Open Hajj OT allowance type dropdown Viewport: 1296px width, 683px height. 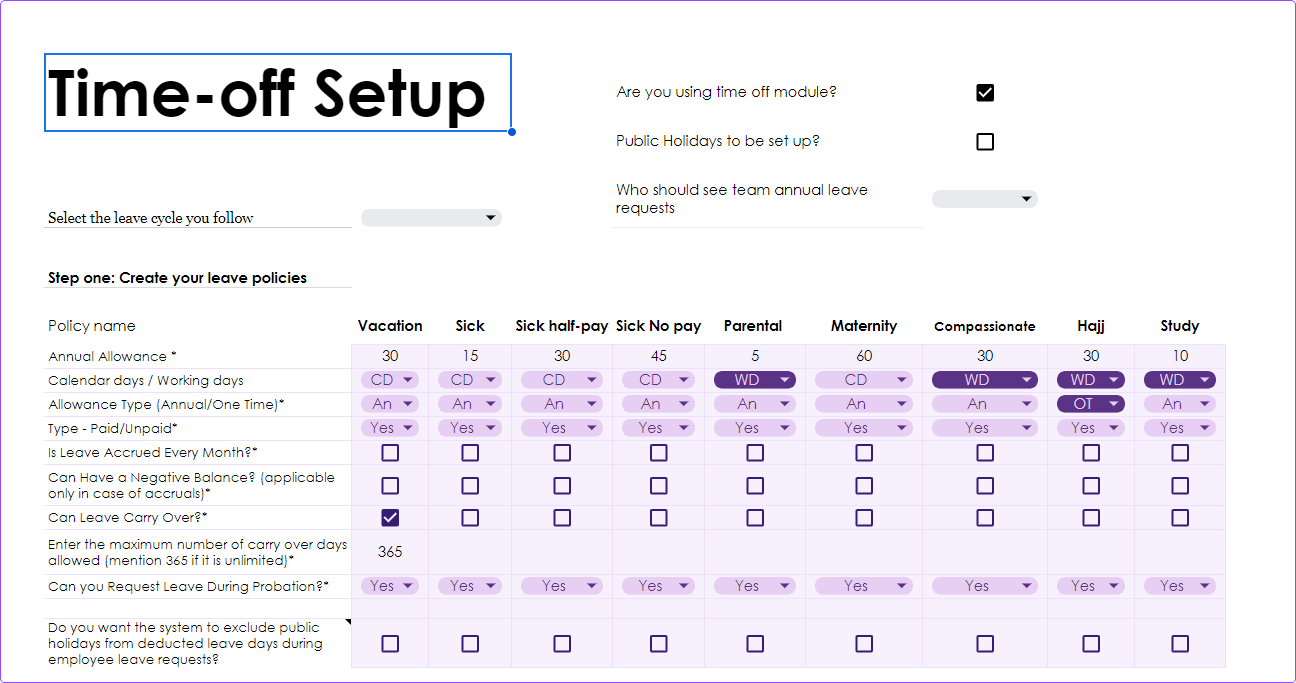pos(1091,404)
